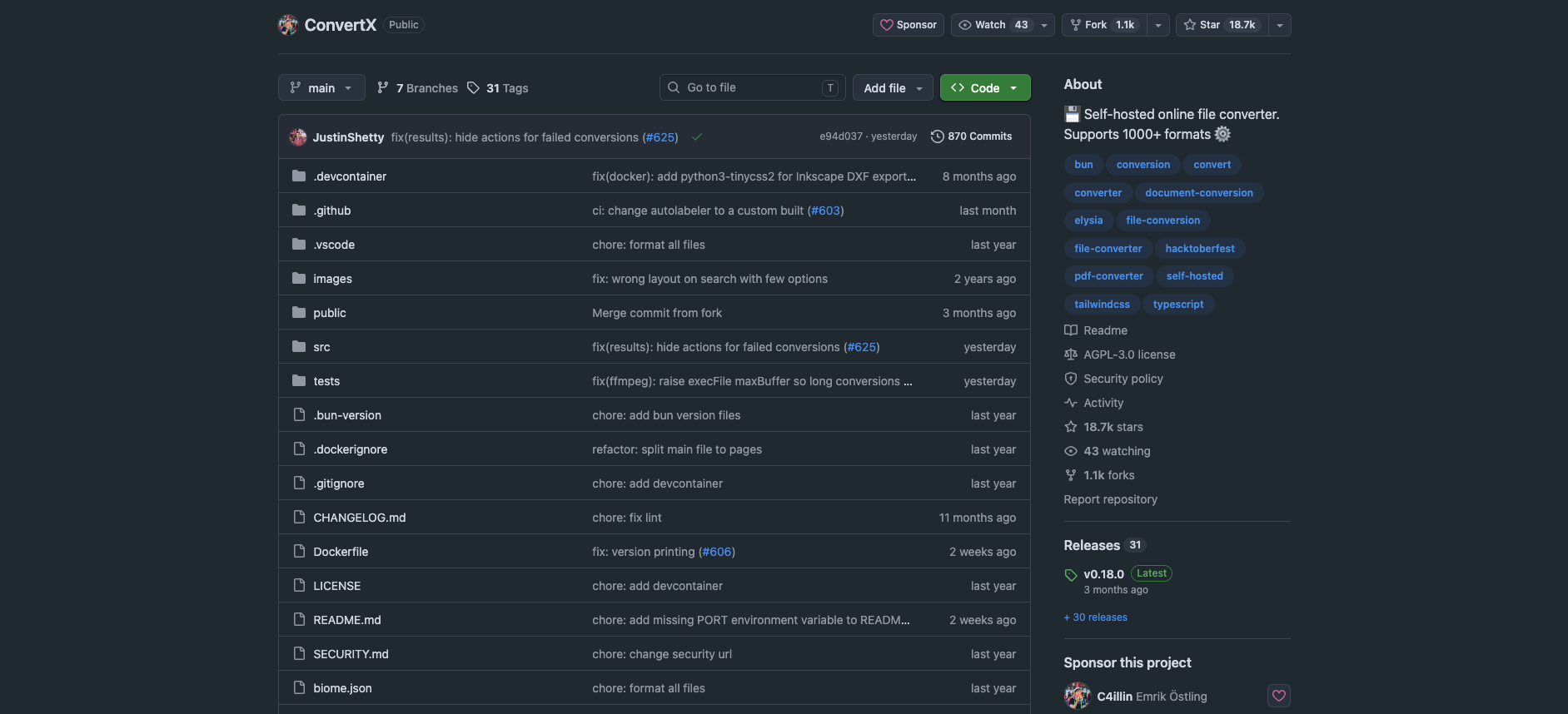The height and width of the screenshot is (714, 1568).
Task: Click the Sponsor button
Action: click(908, 25)
